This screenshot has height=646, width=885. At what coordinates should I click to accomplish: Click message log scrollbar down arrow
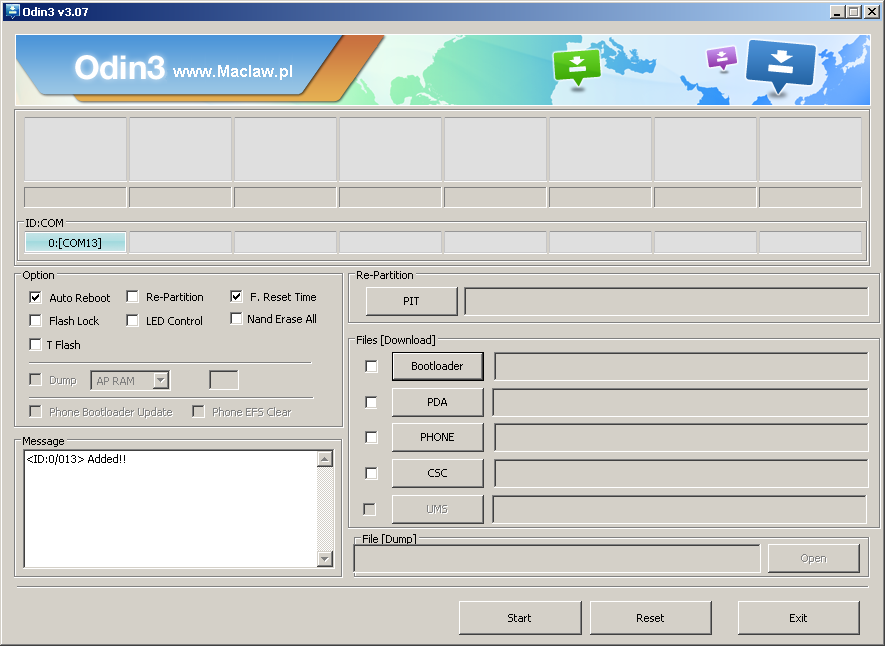325,559
